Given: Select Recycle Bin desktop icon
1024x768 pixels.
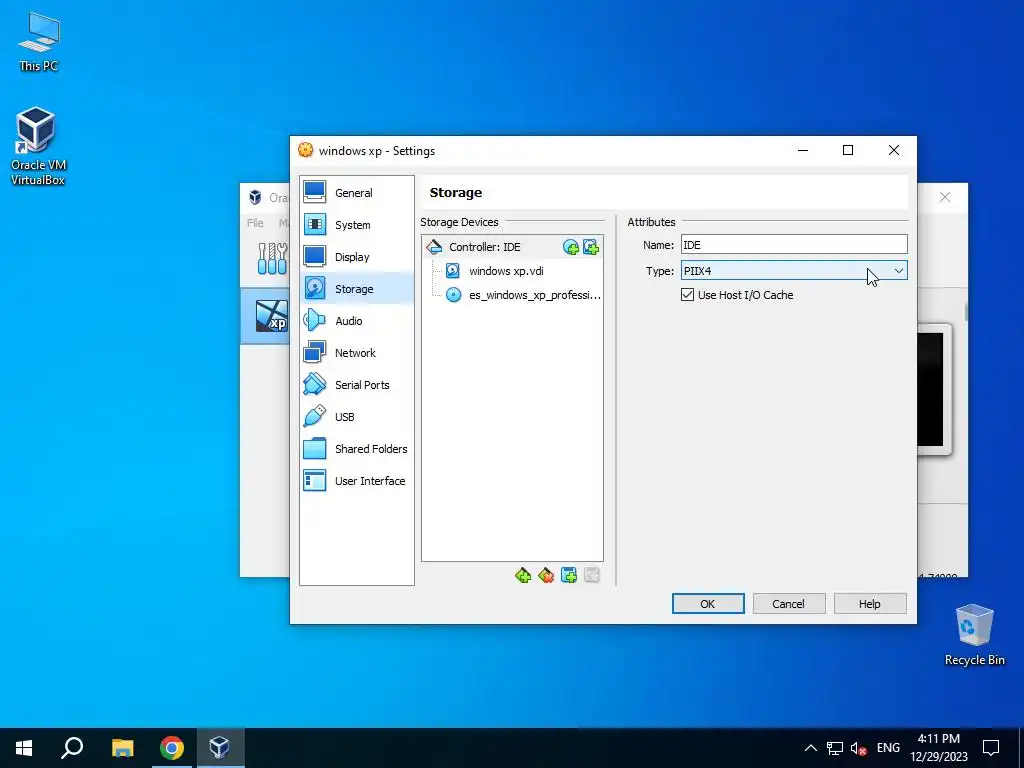Looking at the screenshot, I should click(x=974, y=634).
